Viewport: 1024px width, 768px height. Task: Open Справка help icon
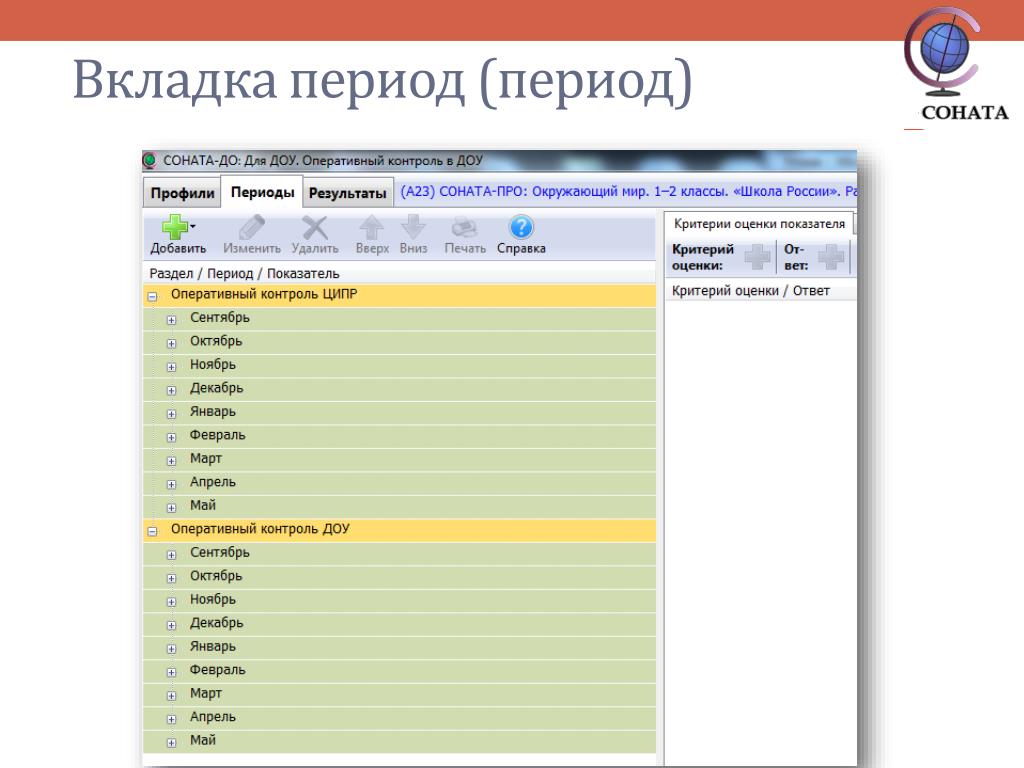pos(520,227)
